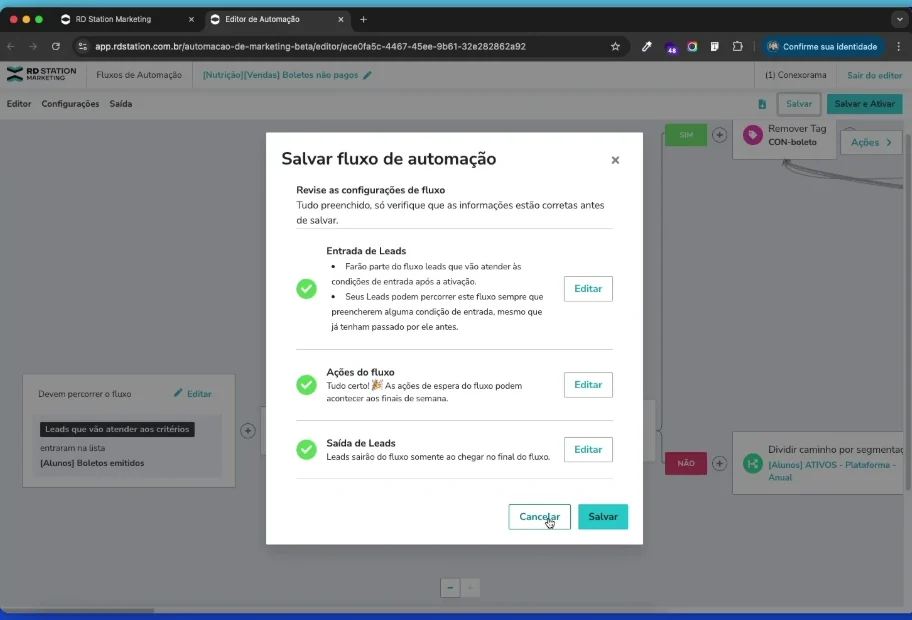The width and height of the screenshot is (912, 620).
Task: Click Salvar e Ativar button
Action: (x=864, y=104)
